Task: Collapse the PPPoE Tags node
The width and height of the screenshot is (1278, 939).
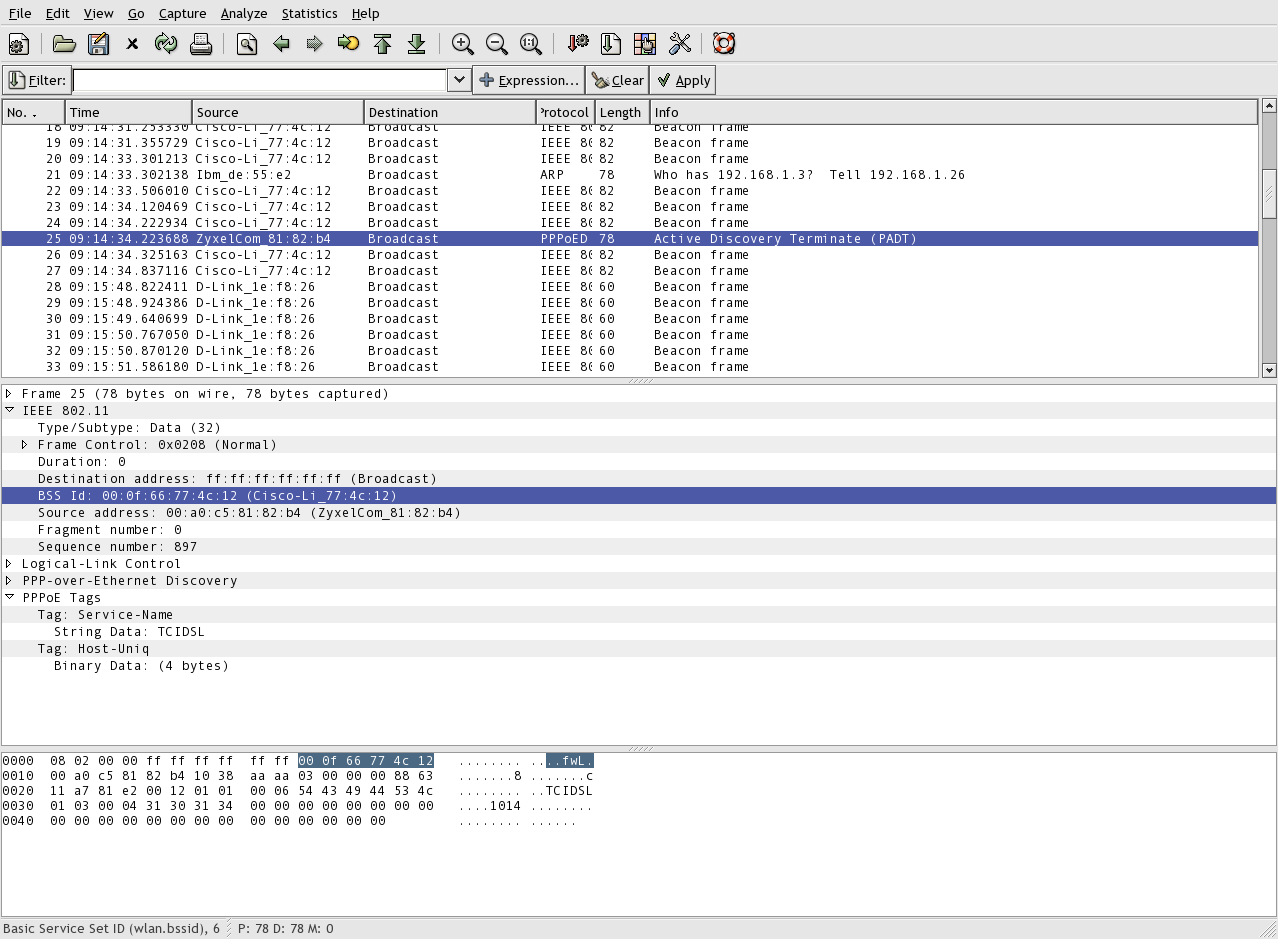Action: coord(9,597)
